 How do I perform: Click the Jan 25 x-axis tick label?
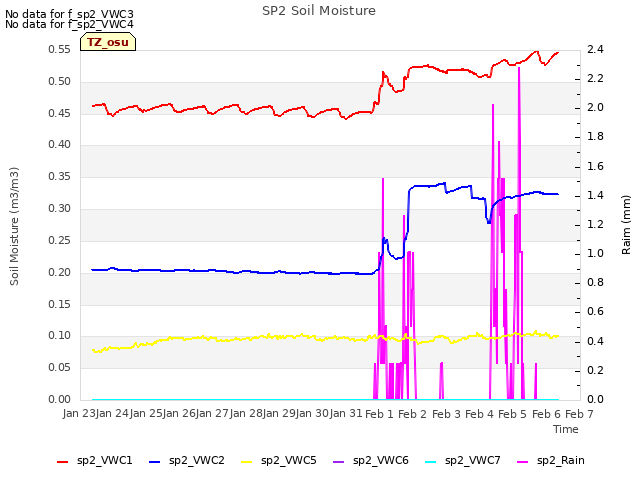coord(145,413)
